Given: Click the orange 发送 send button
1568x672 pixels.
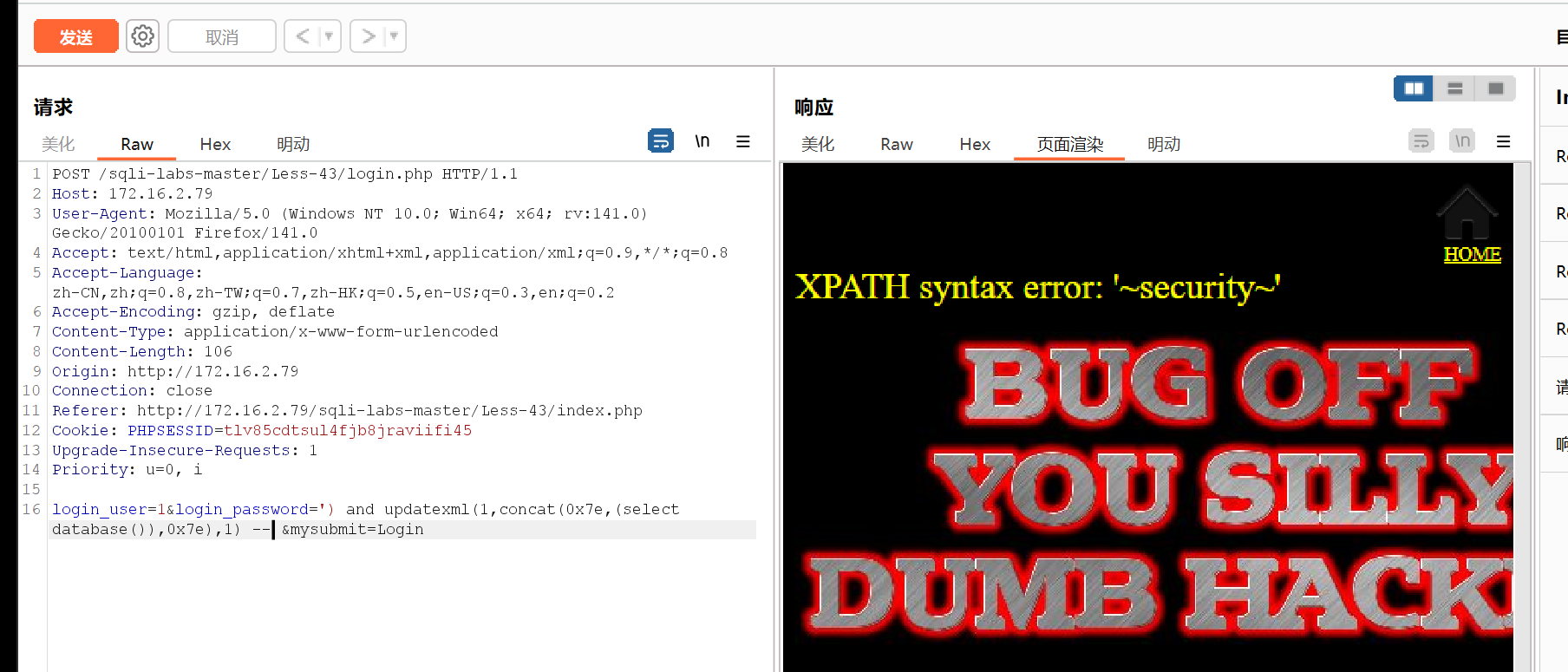Looking at the screenshot, I should [x=75, y=36].
